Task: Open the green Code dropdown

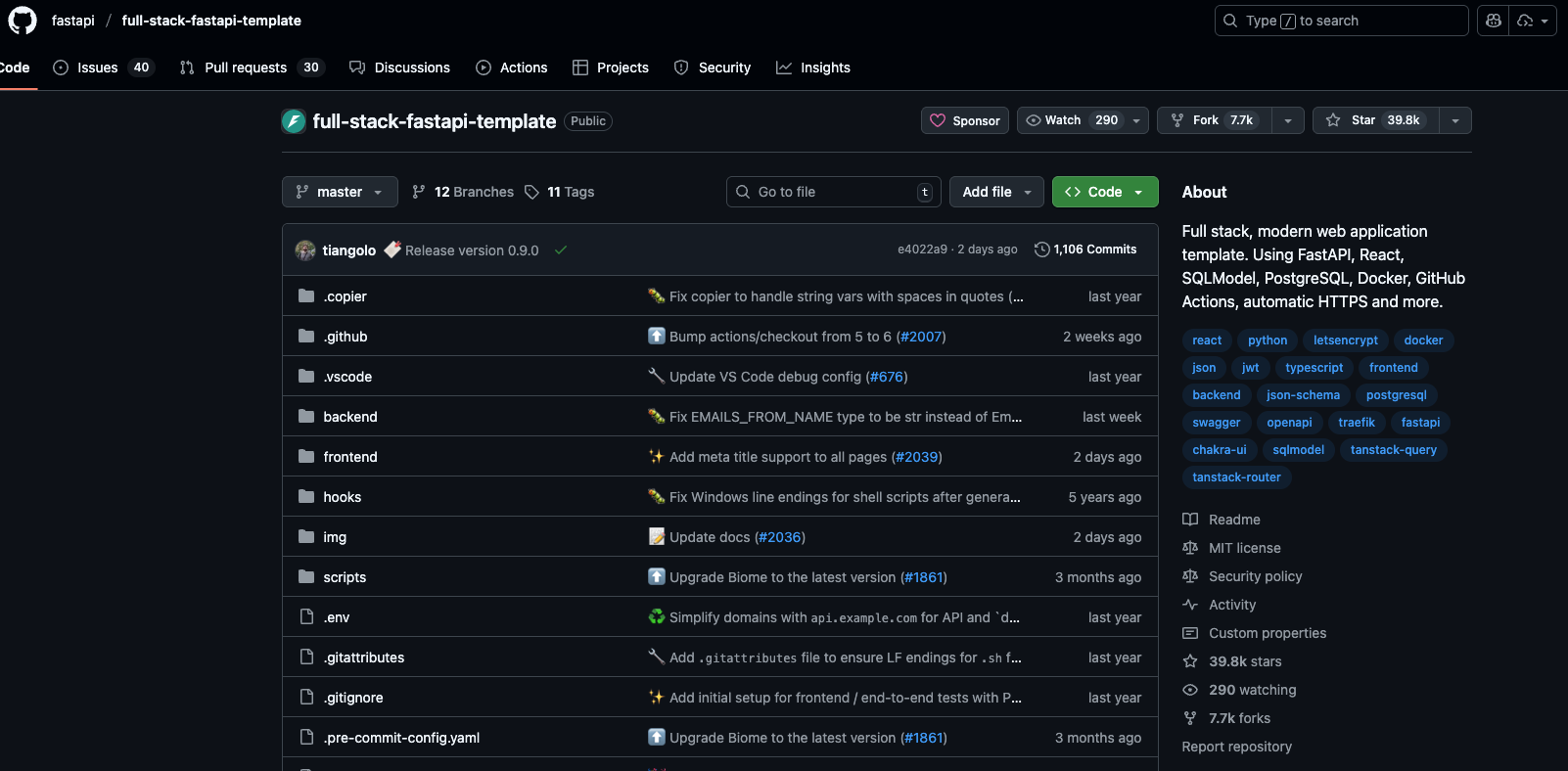Action: pyautogui.click(x=1104, y=192)
